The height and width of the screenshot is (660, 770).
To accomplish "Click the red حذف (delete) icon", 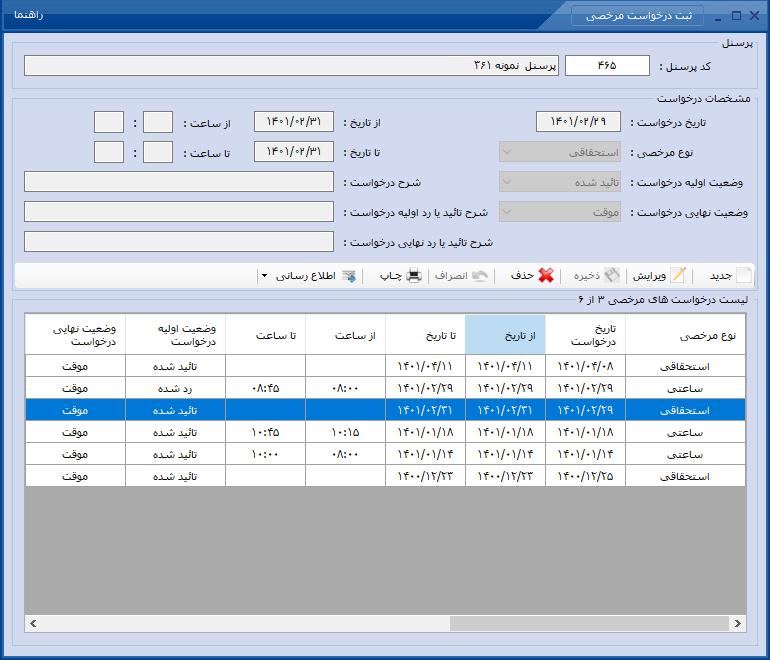I will [x=546, y=275].
